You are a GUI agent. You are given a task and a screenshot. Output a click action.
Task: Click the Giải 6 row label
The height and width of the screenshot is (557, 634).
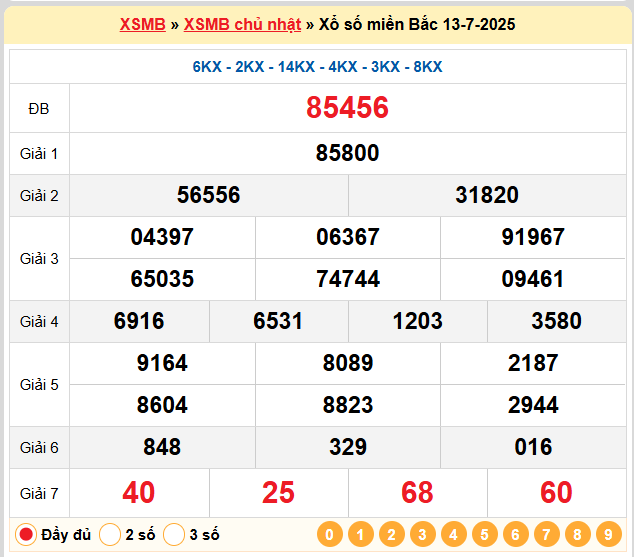(39, 448)
